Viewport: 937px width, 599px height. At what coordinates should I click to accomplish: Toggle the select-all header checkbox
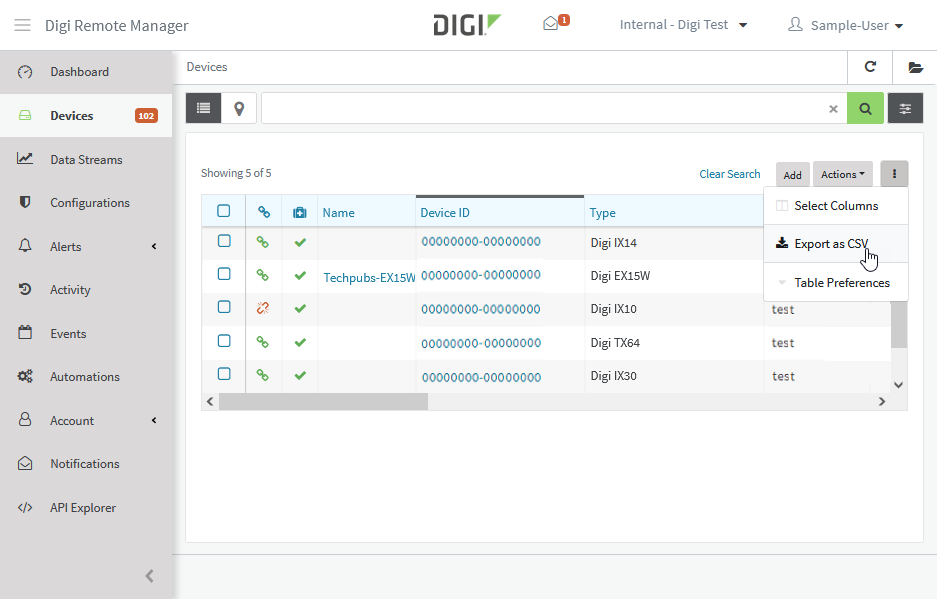click(x=224, y=211)
